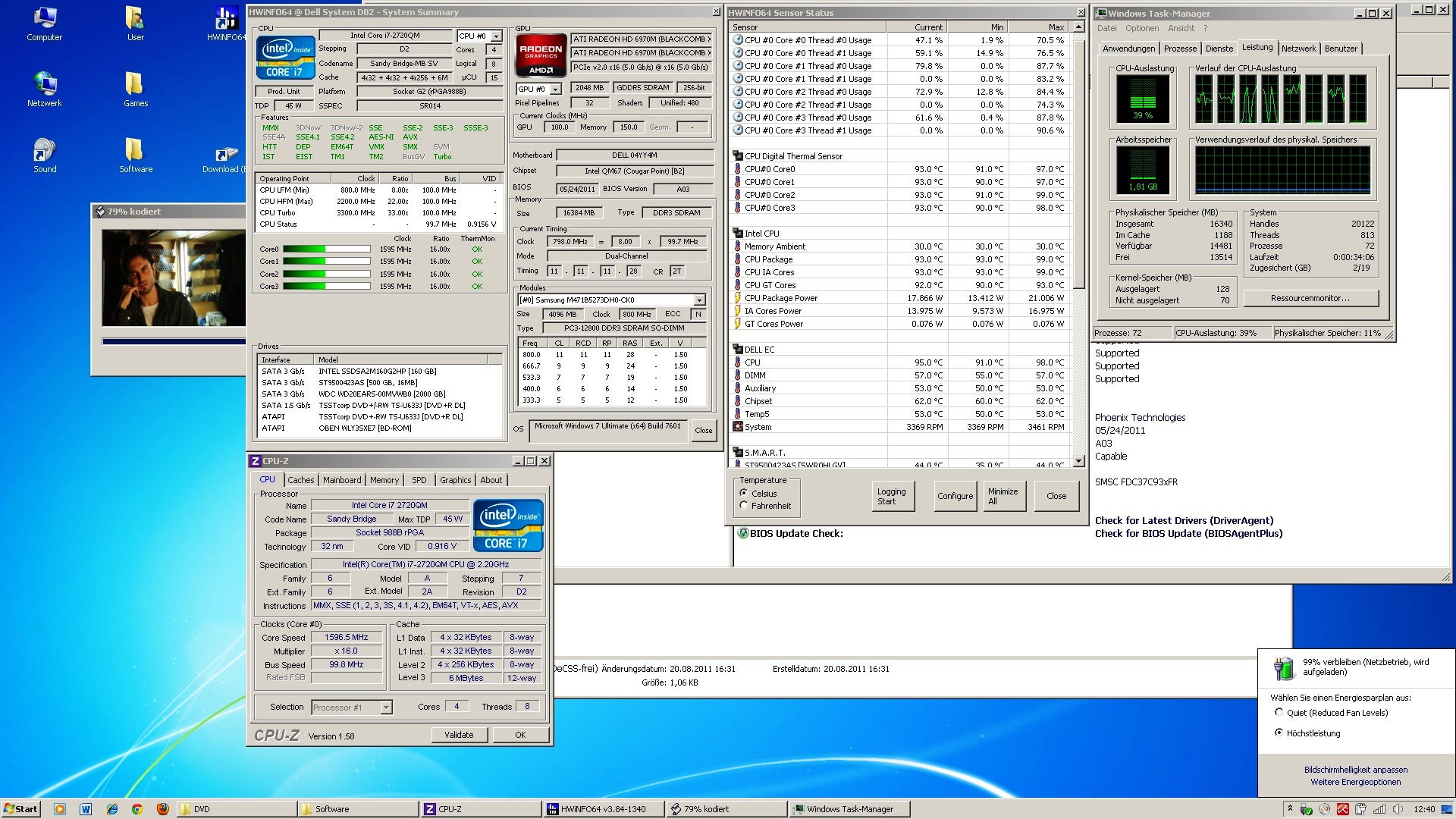Image resolution: width=1456 pixels, height=819 pixels.
Task: Click the Intel Core i7 badge in CPU-Z
Action: 507,525
